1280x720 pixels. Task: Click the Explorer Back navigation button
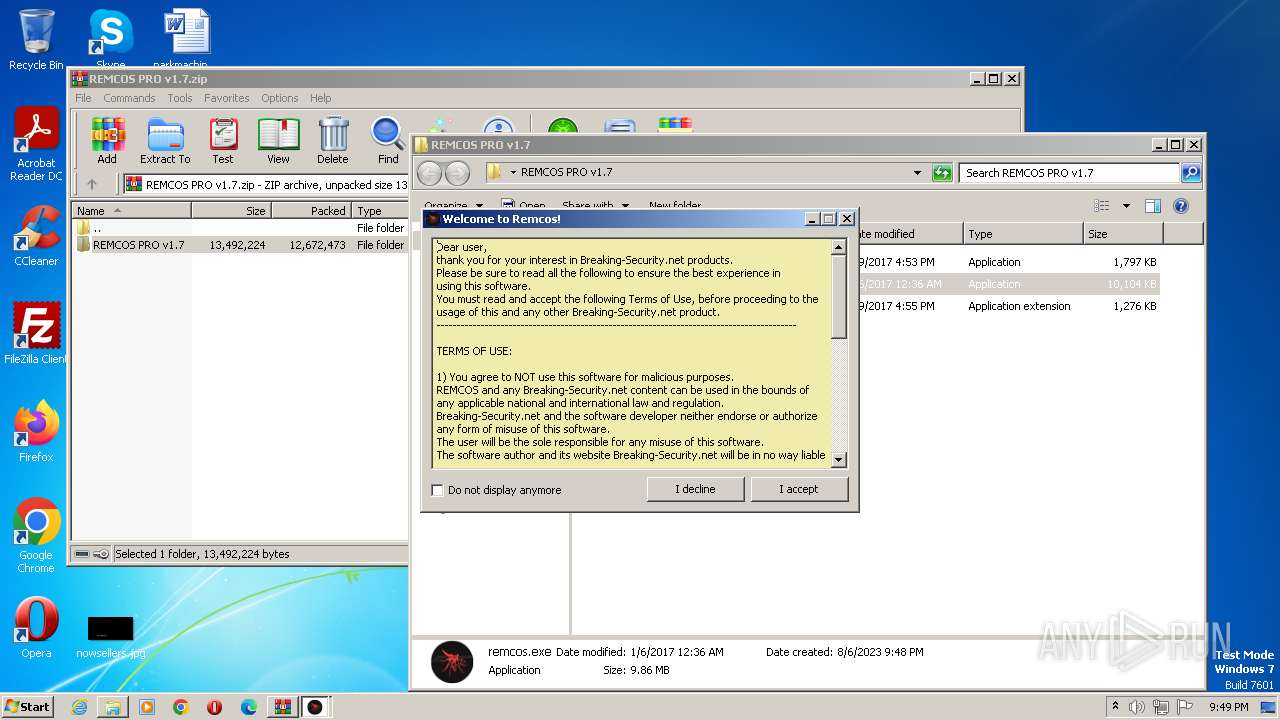(x=429, y=173)
